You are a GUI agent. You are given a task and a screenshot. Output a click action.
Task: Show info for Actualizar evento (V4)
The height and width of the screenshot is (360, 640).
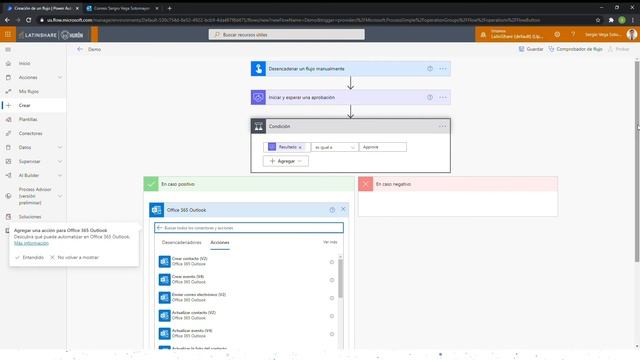(x=332, y=334)
